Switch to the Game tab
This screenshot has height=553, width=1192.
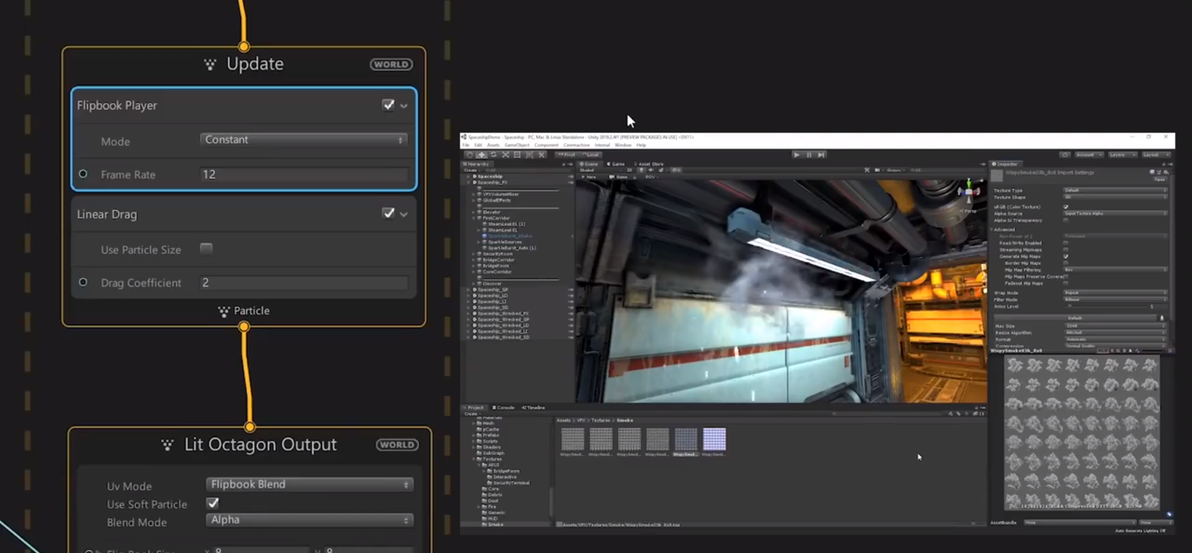tap(617, 164)
